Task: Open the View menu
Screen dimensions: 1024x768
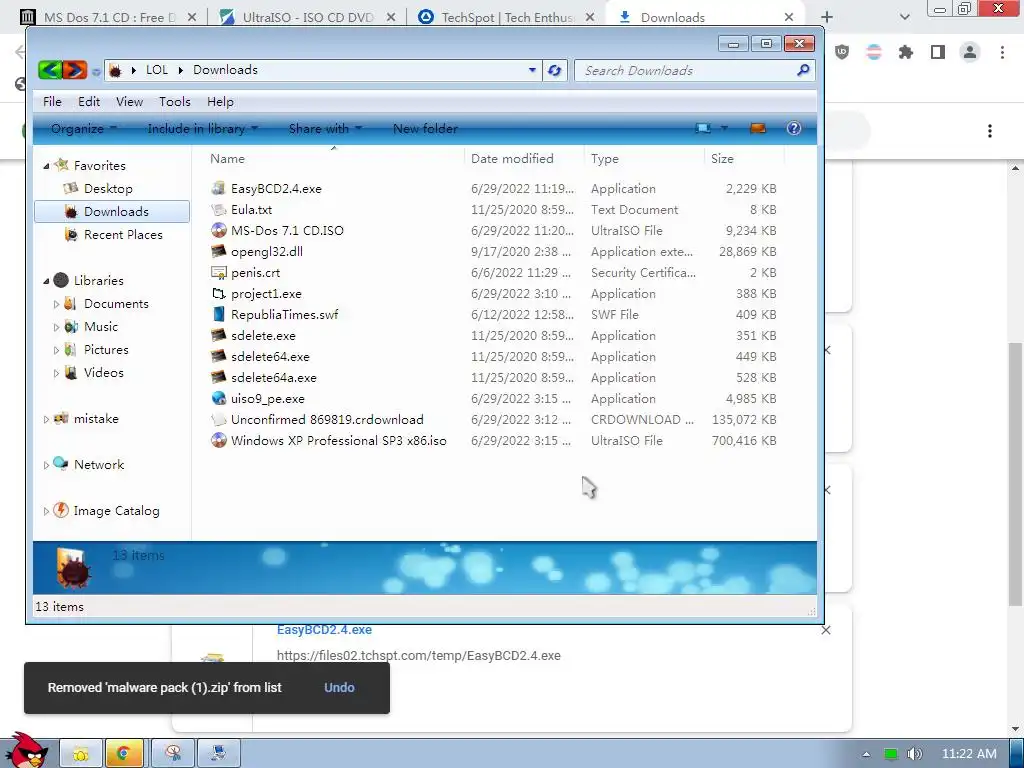Action: 129,101
